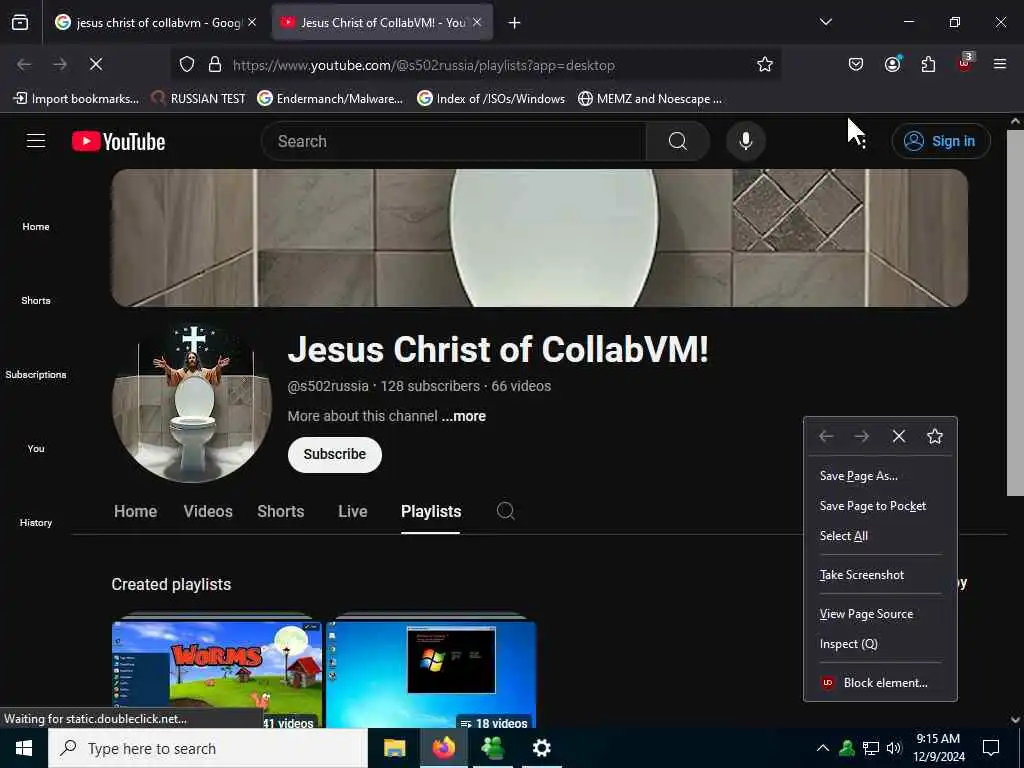This screenshot has height=768, width=1024.
Task: Expand the list all tabs dropdown
Action: point(825,22)
